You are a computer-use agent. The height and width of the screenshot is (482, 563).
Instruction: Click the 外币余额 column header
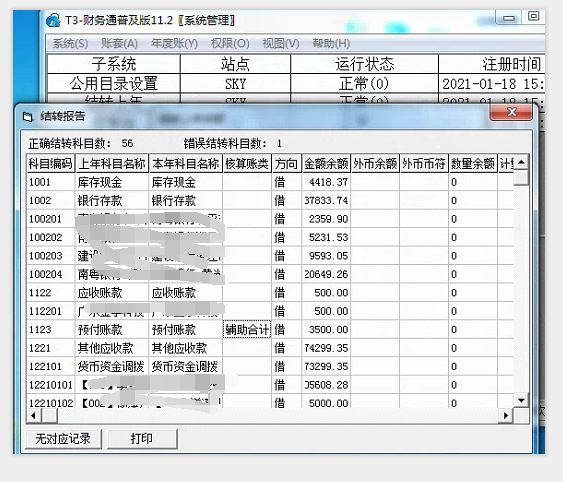pyautogui.click(x=375, y=164)
